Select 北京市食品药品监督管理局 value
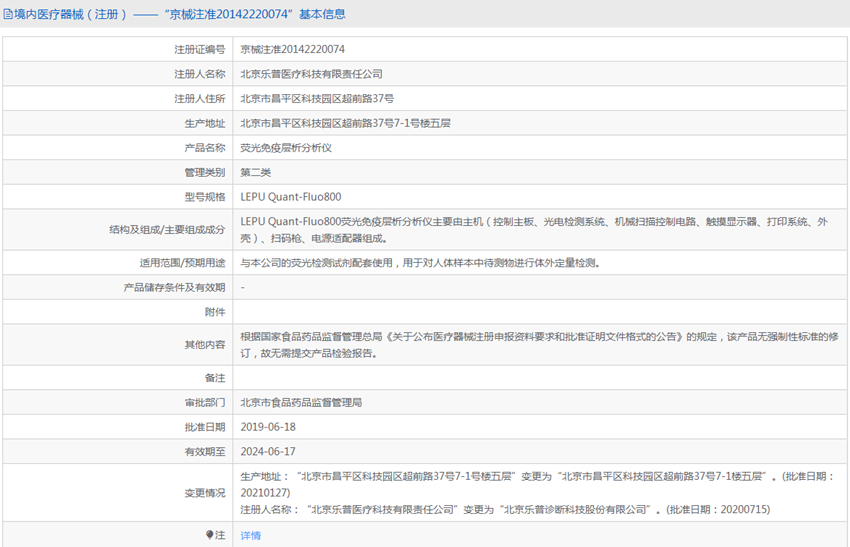Viewport: 850px width, 547px height. [301, 402]
